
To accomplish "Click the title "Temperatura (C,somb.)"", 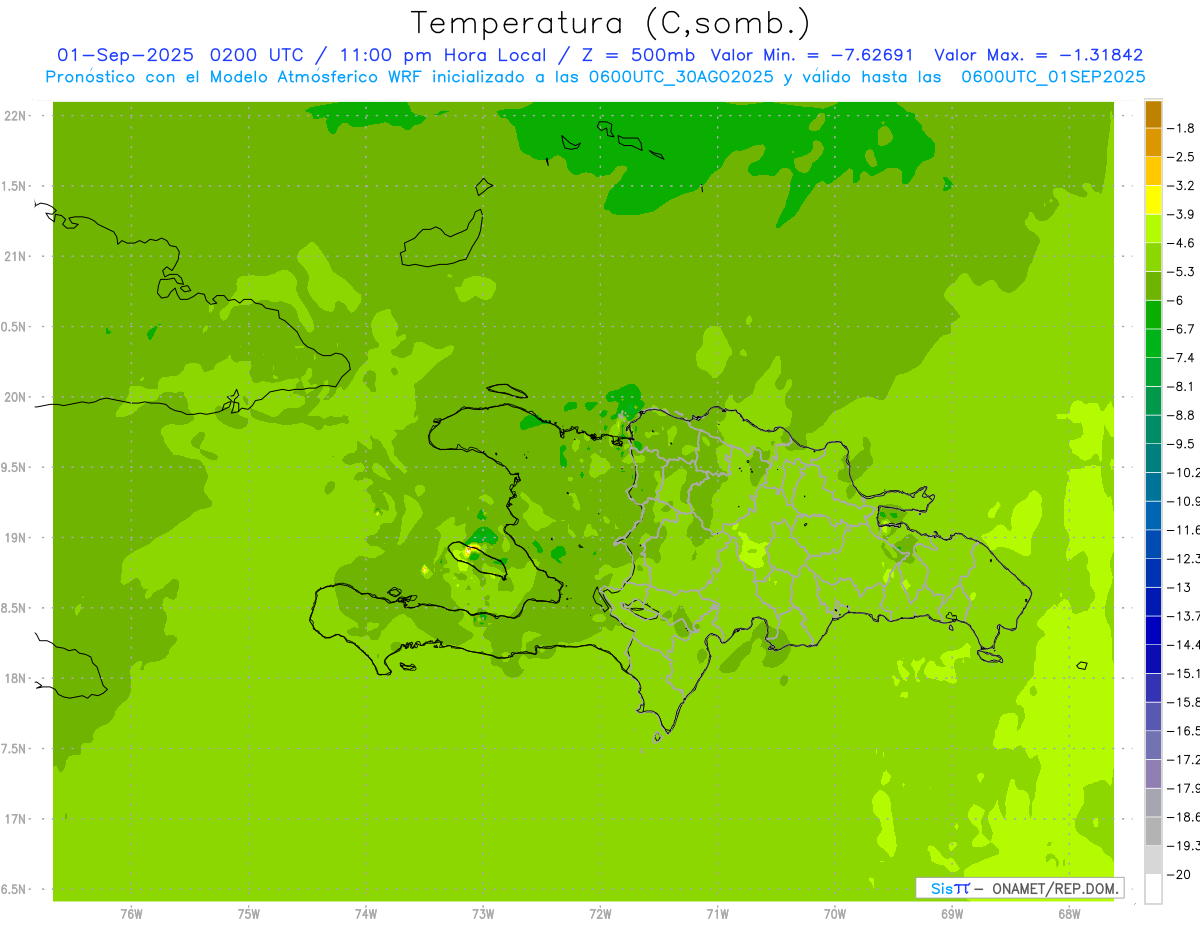I will (611, 23).
